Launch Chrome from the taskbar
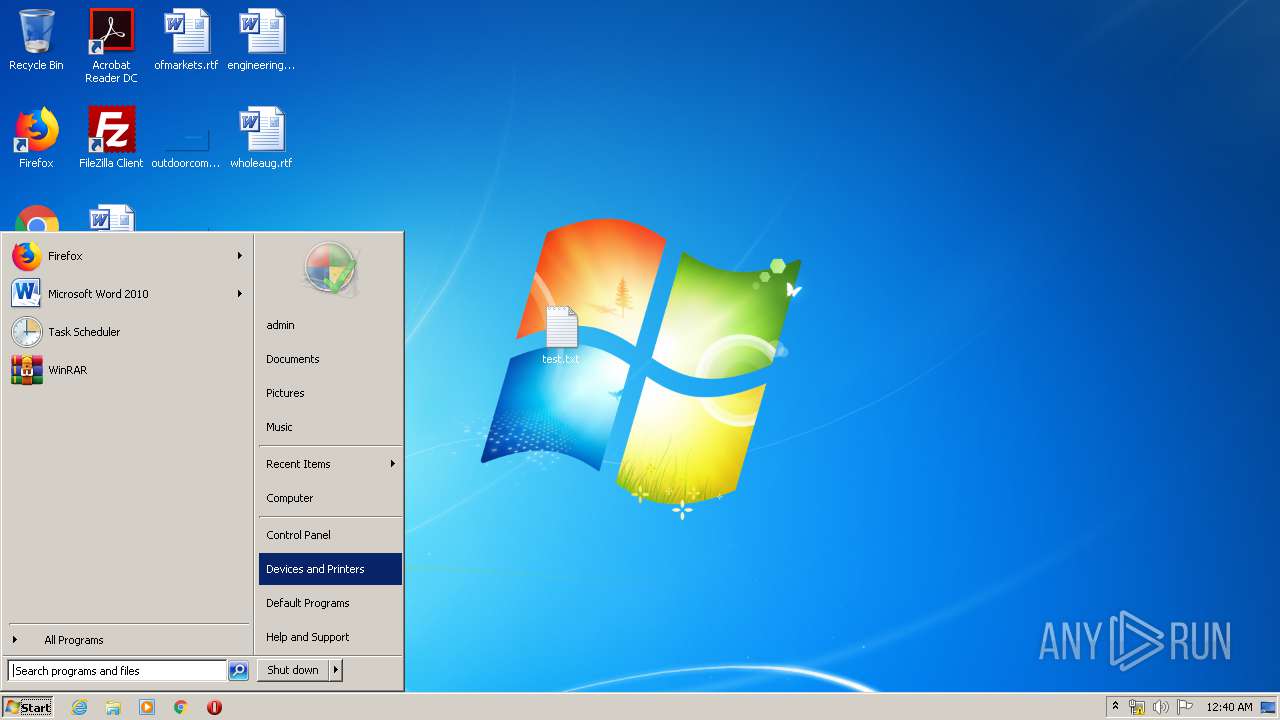Screen dimensions: 1280x720 (181, 707)
